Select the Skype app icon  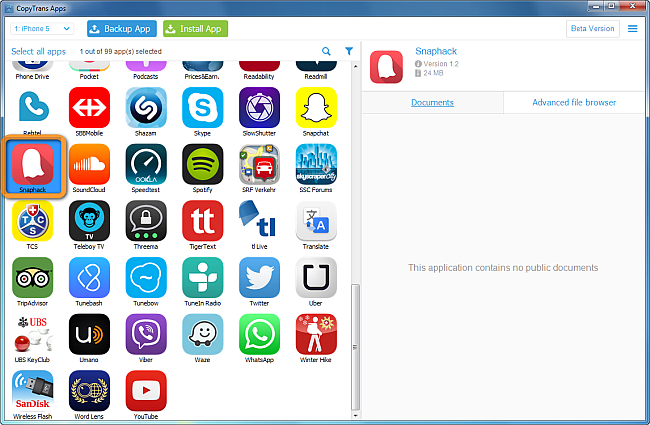(x=202, y=107)
